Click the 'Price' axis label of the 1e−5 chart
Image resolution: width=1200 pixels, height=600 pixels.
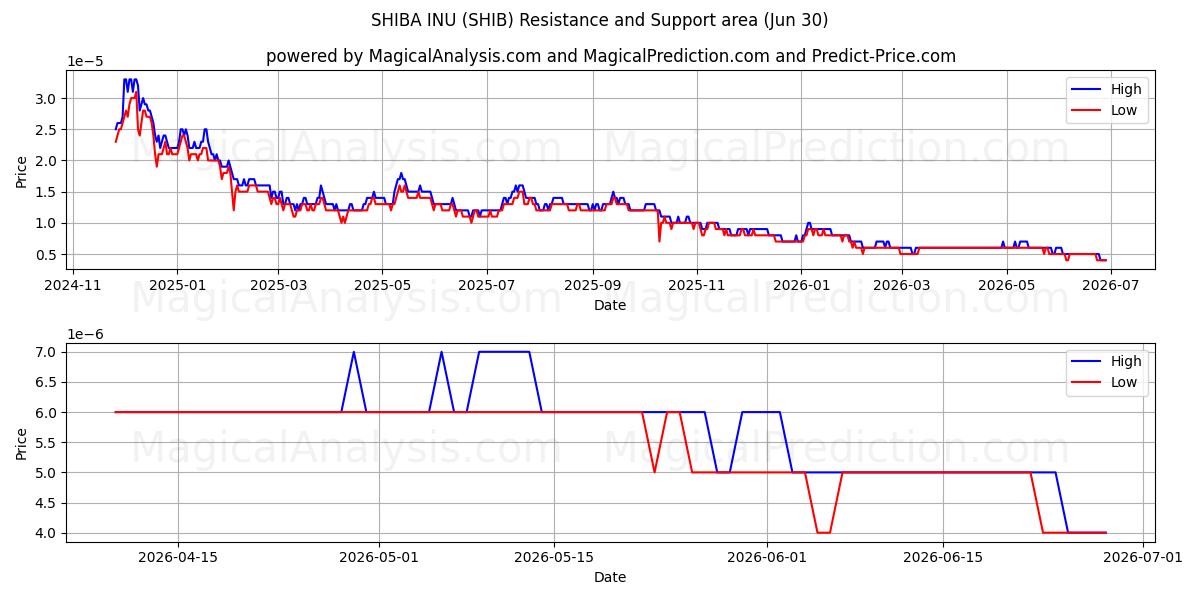22,171
